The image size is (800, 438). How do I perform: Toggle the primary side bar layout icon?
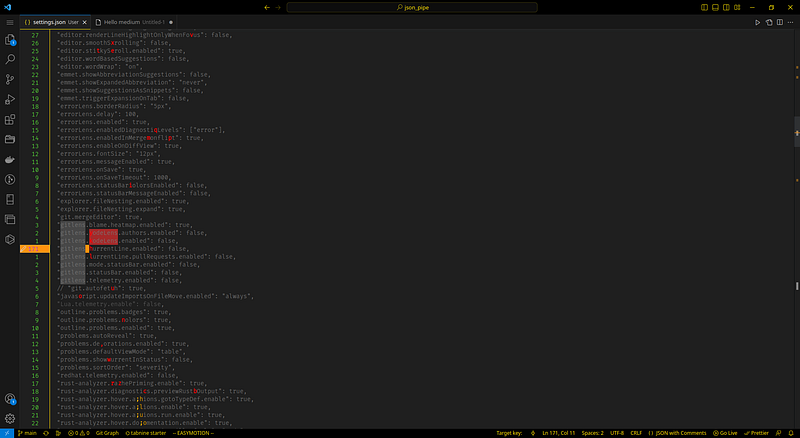(x=704, y=7)
